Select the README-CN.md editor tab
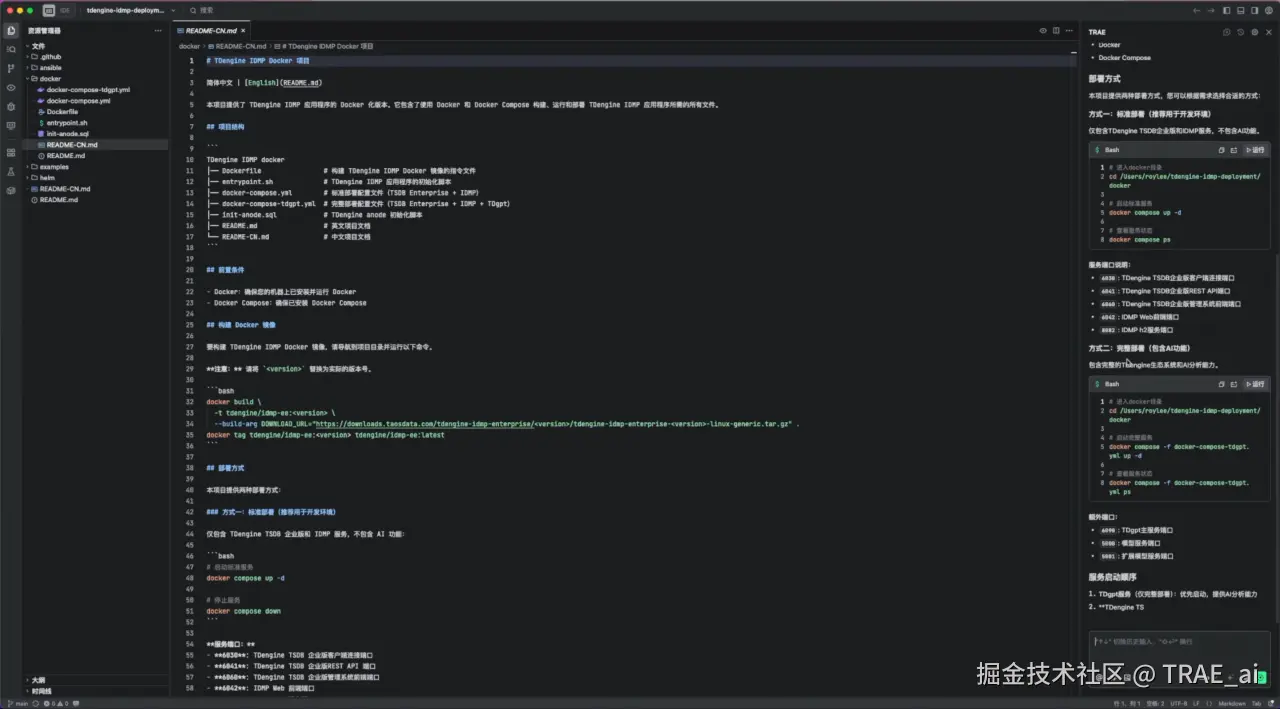1280x709 pixels. 212,30
